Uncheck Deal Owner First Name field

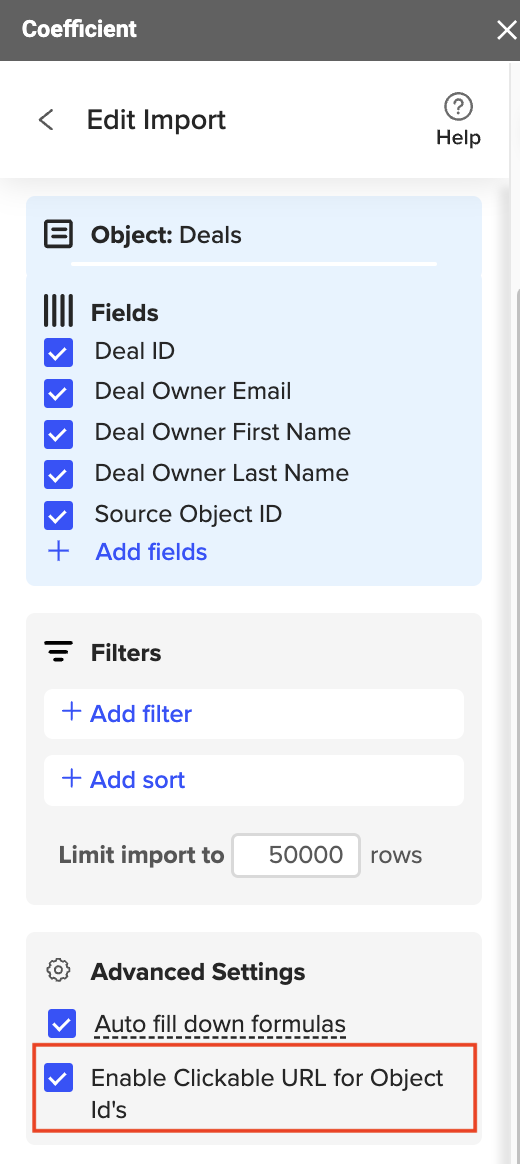pos(59,434)
